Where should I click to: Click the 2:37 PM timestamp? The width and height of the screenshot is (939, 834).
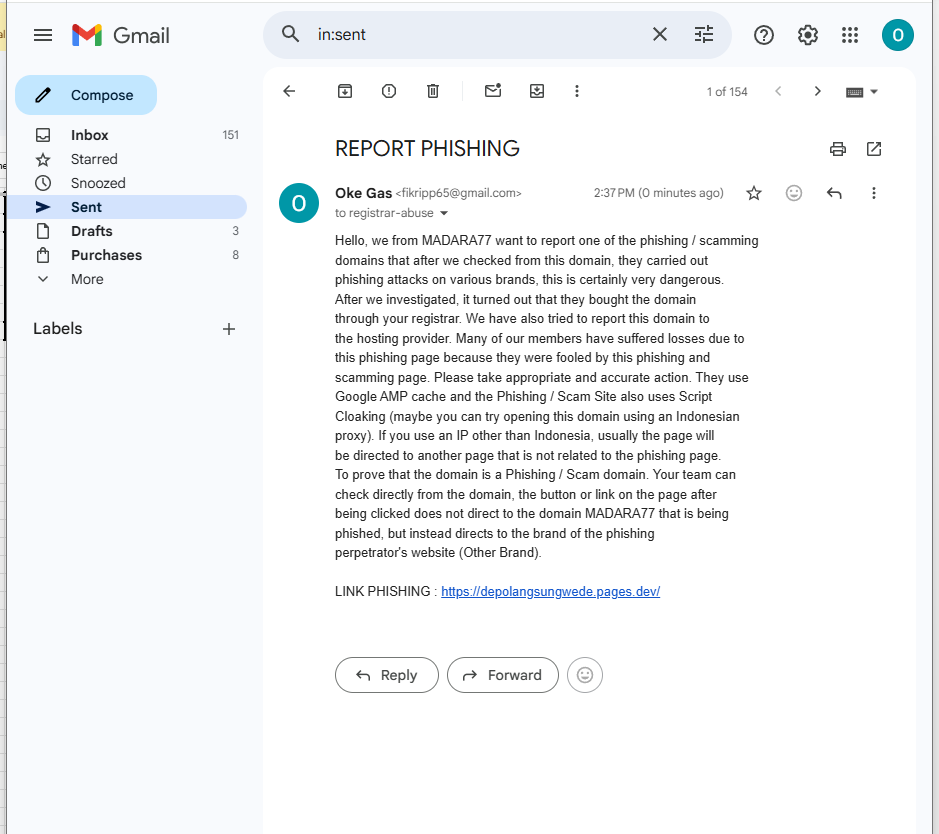point(659,193)
